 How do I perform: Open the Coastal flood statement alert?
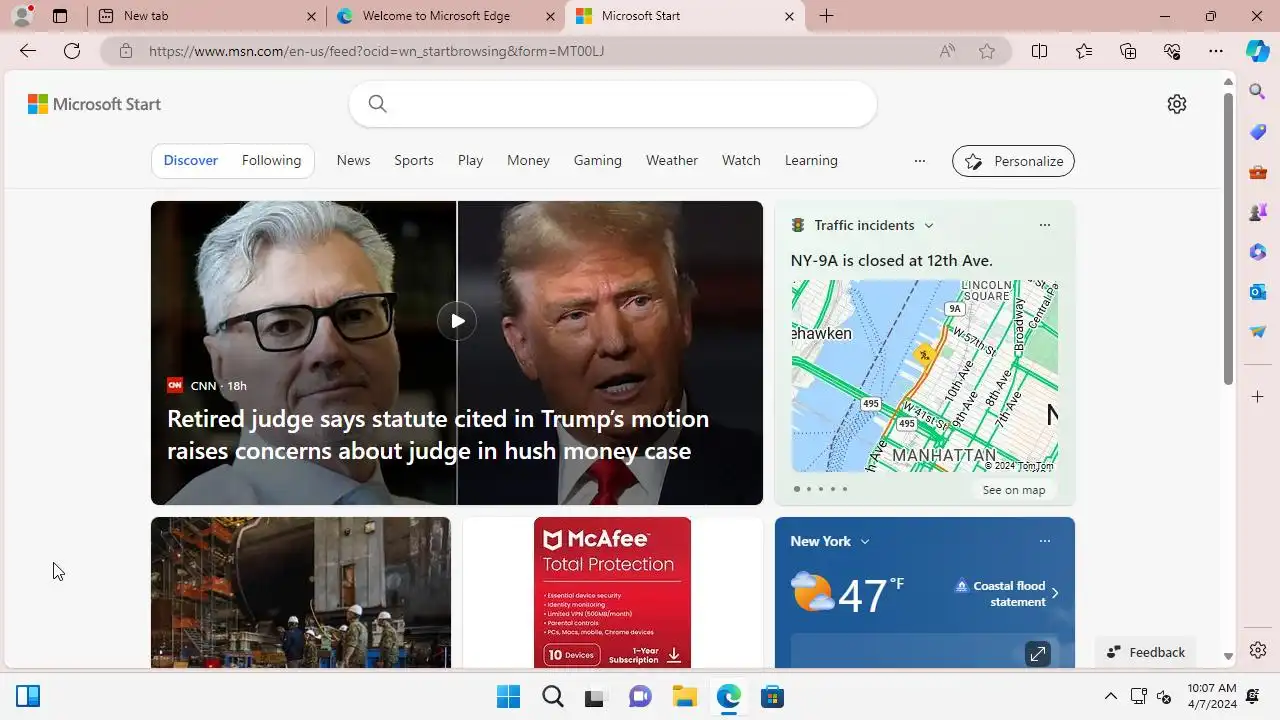pos(1007,594)
